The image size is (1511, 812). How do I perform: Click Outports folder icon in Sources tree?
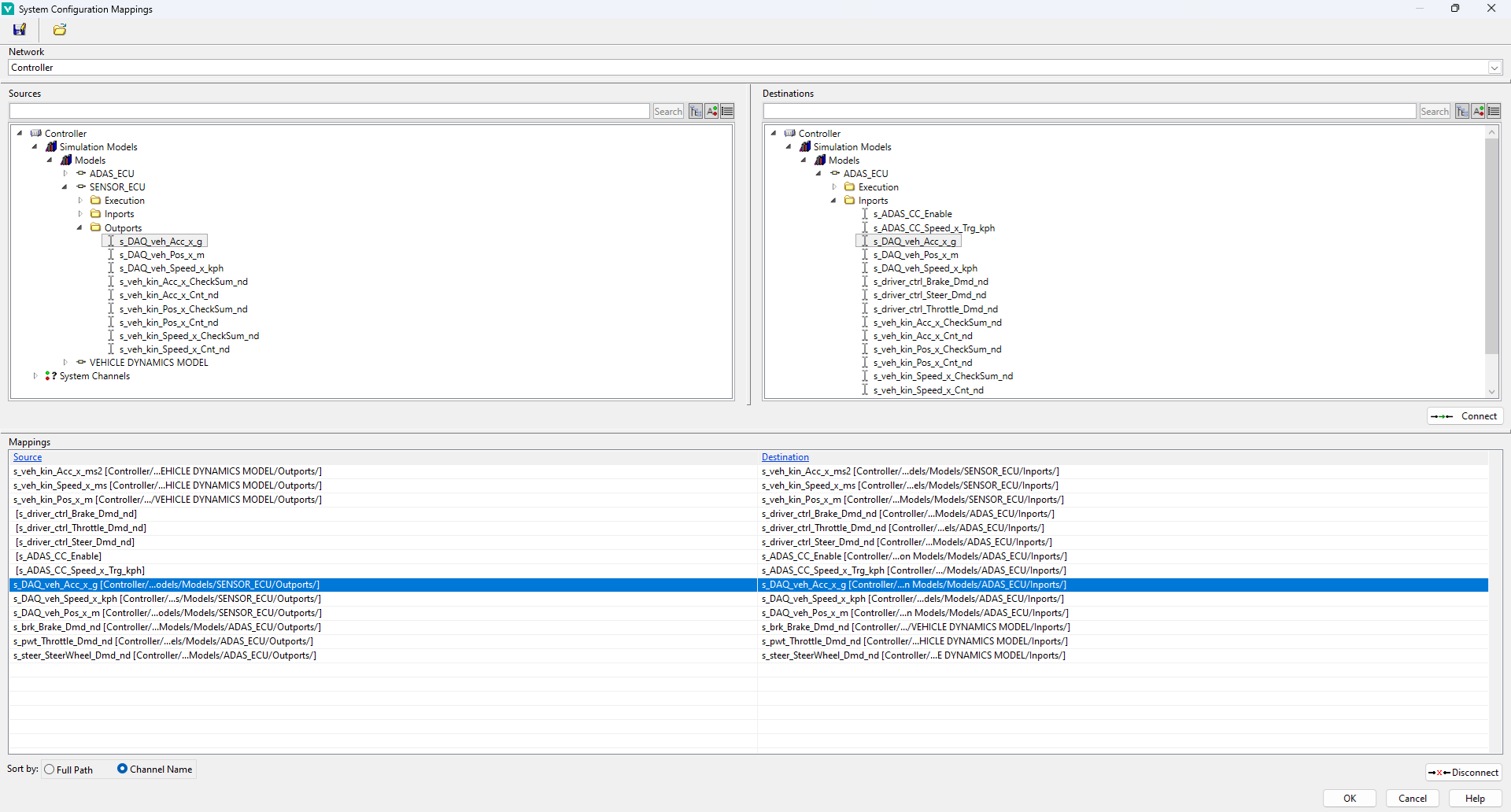(96, 227)
